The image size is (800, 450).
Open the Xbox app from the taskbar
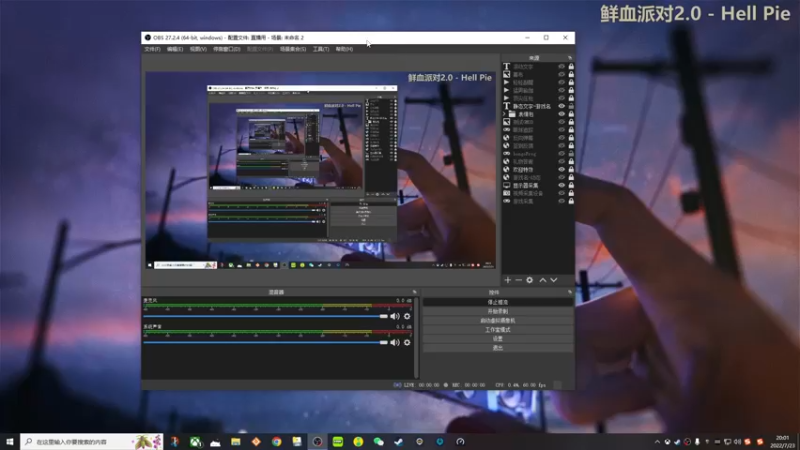[x=195, y=442]
